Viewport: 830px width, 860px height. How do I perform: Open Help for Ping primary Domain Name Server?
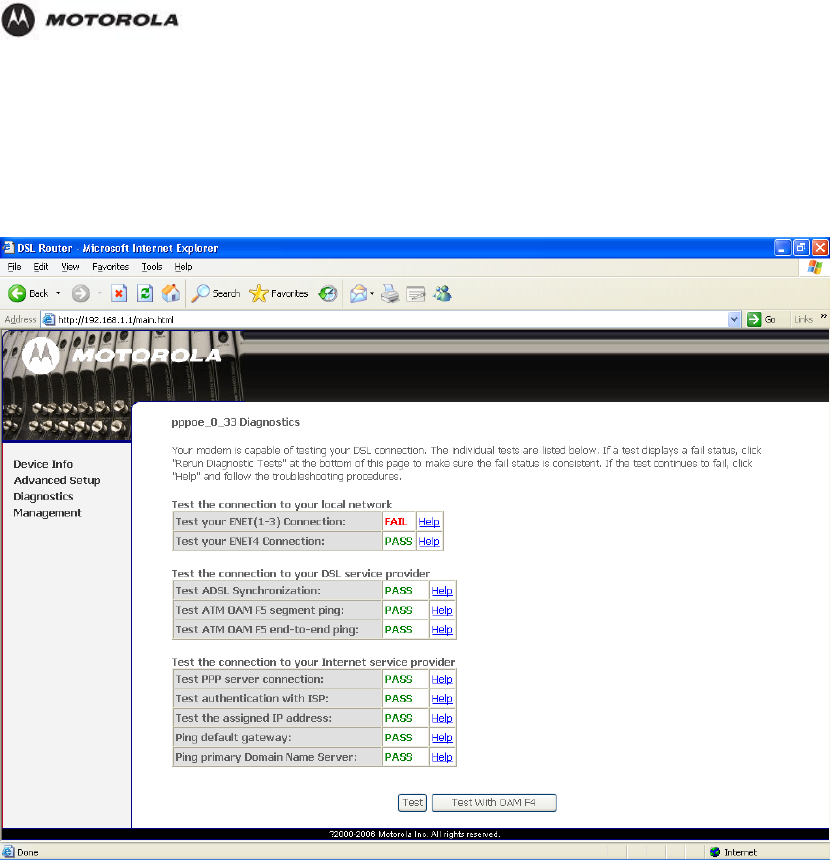(442, 757)
